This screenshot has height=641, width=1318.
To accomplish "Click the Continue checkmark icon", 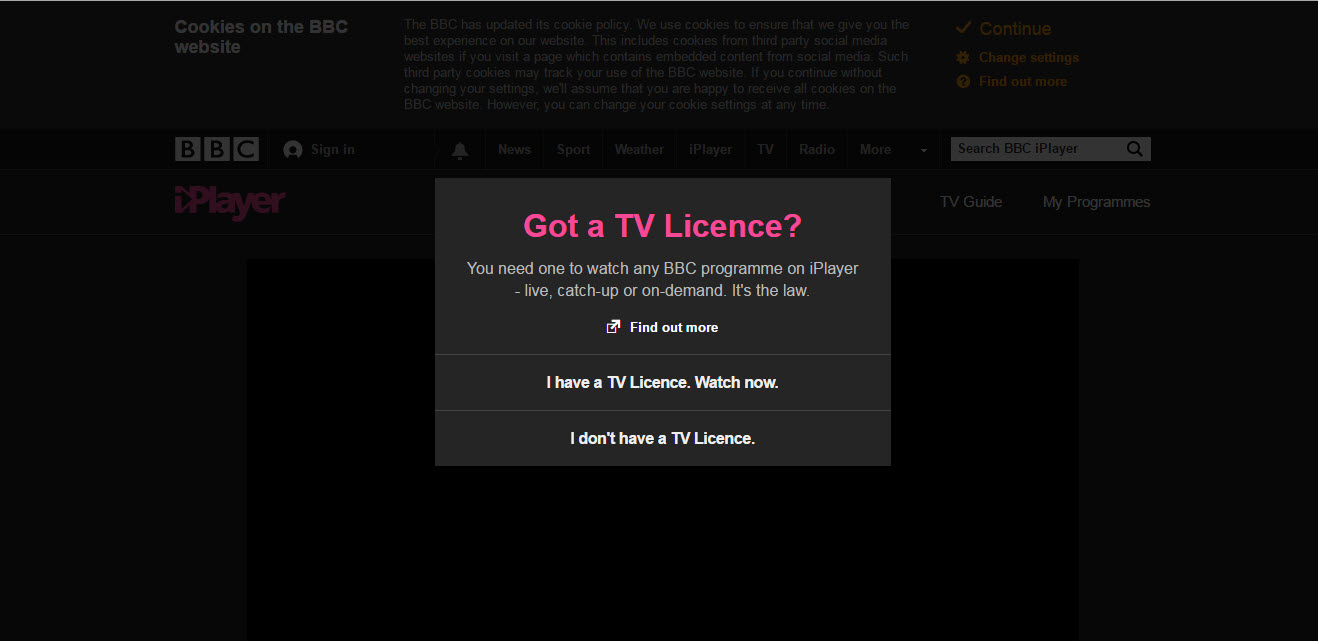I will coord(964,28).
